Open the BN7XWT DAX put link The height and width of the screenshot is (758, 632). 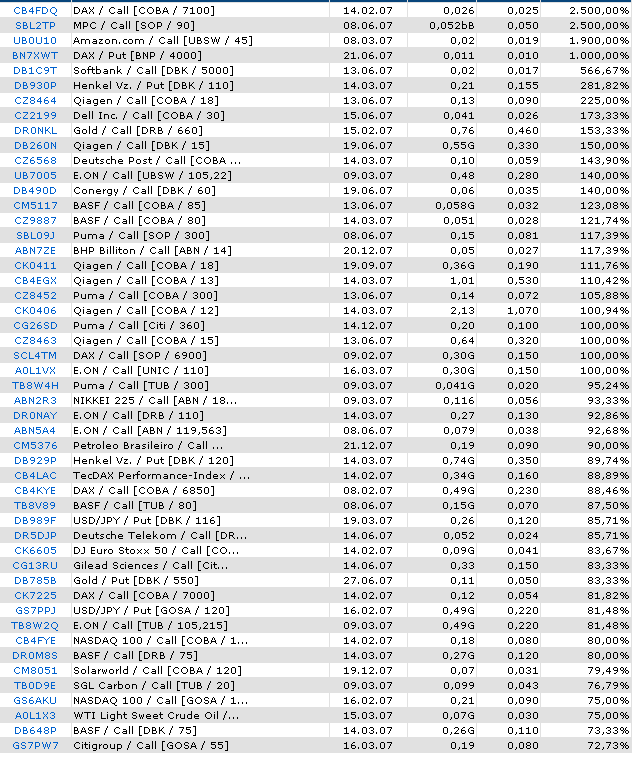point(35,55)
